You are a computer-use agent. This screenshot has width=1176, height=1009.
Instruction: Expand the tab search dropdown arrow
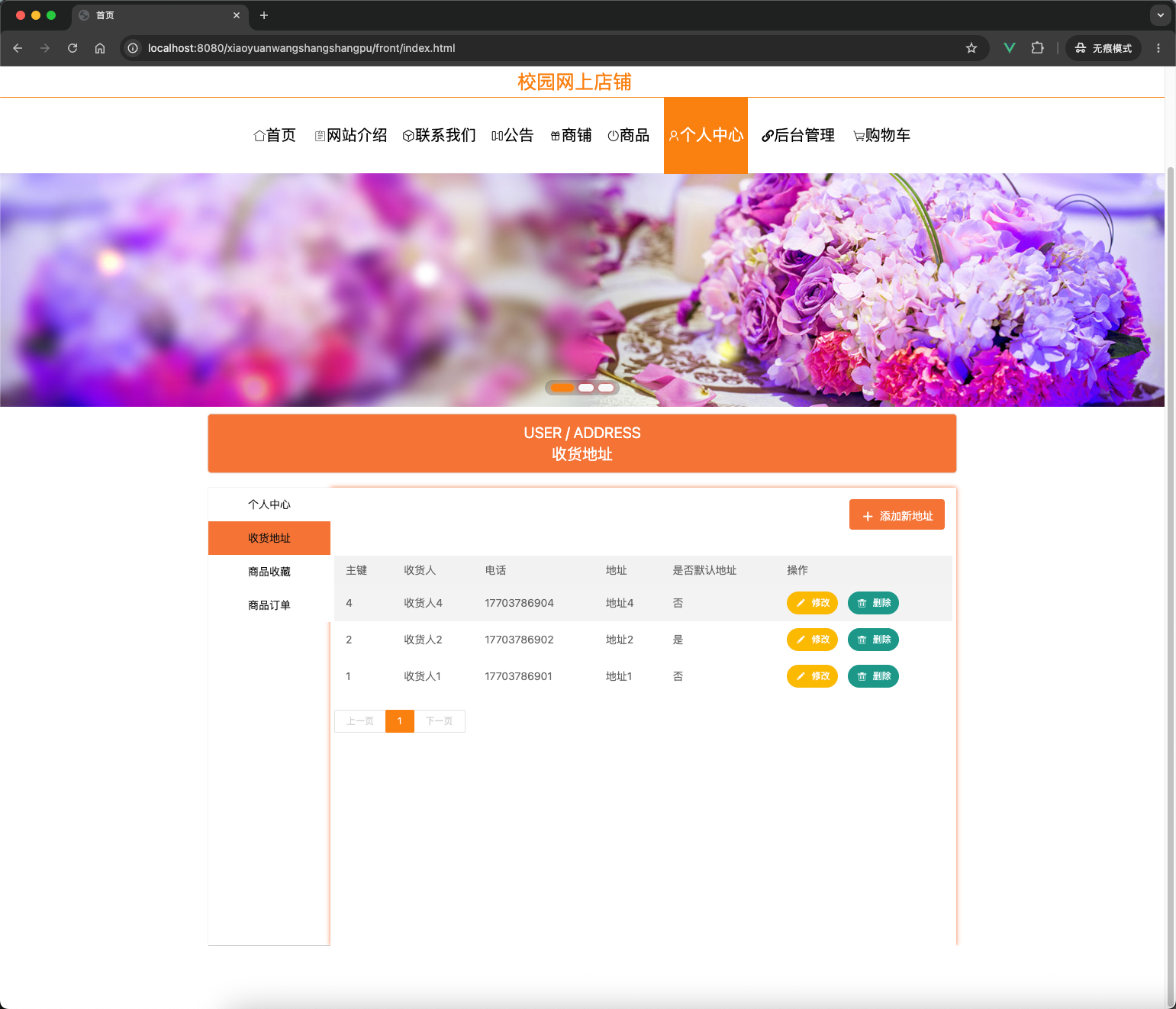click(x=1160, y=15)
